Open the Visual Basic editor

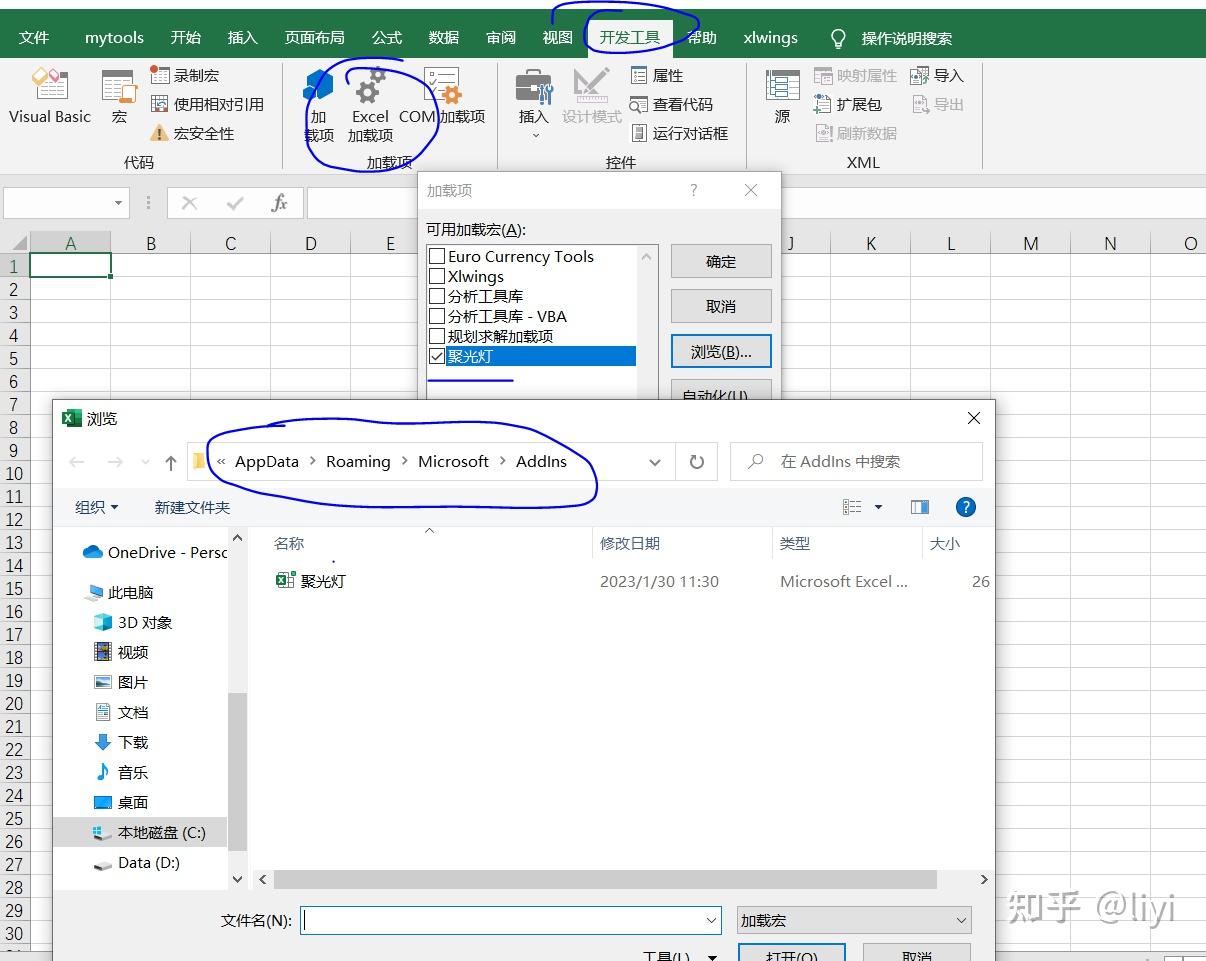50,96
